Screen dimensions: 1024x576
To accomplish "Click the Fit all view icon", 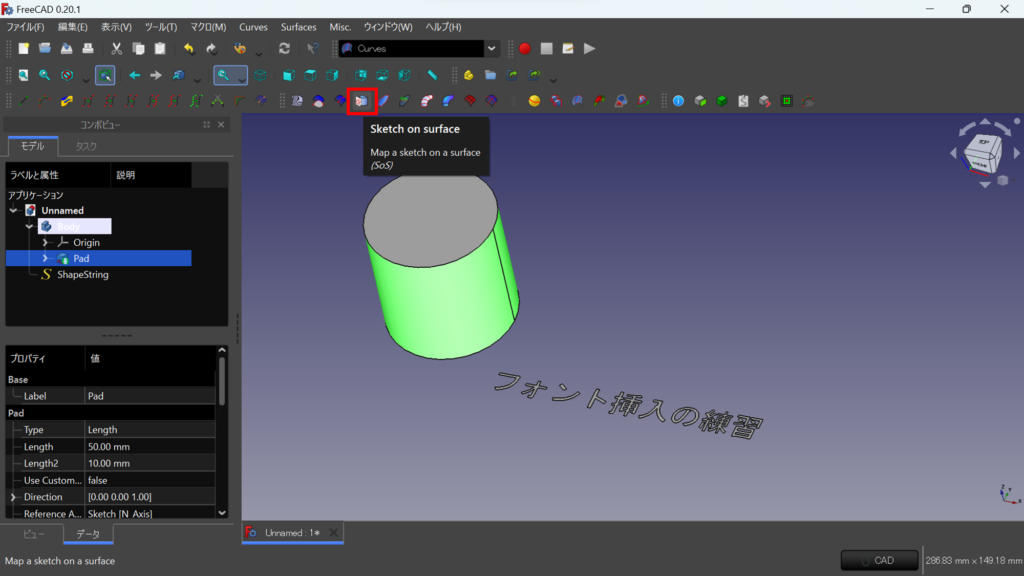I will 24,75.
